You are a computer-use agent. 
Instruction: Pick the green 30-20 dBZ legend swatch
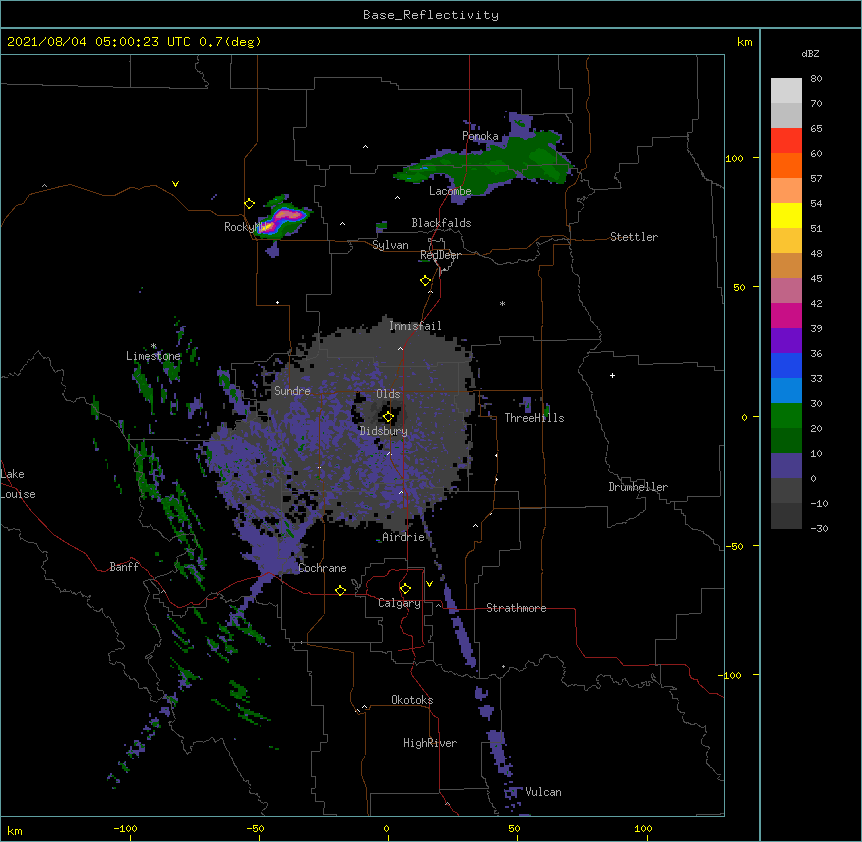coord(786,416)
